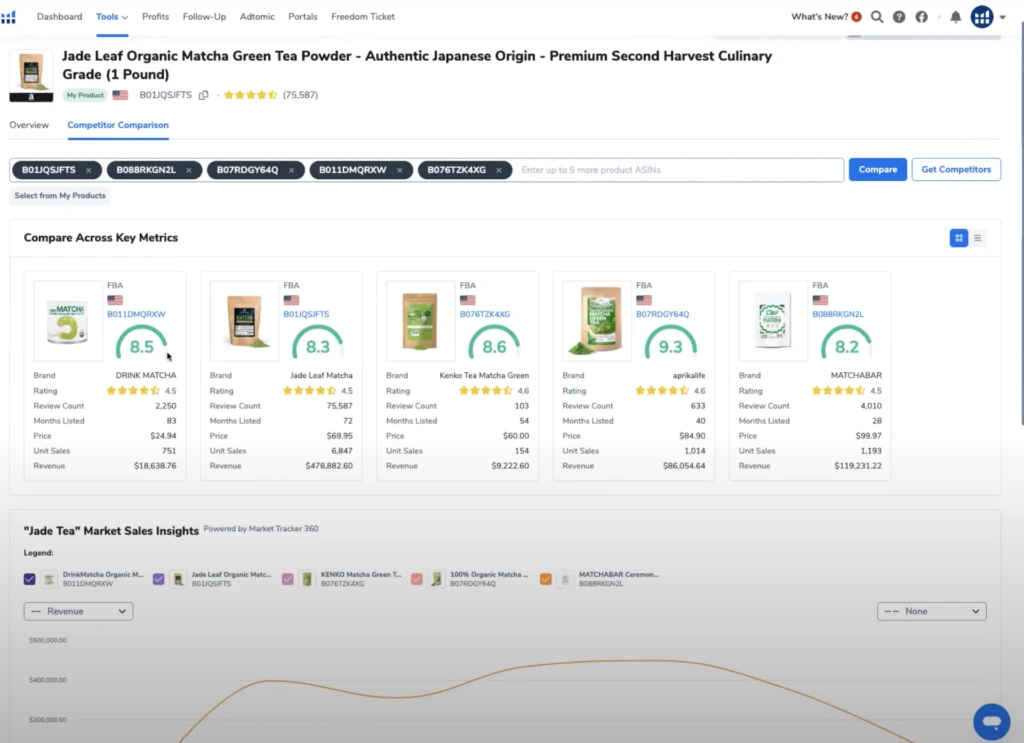Click the grid view icon near Compare Across Key Metrics
This screenshot has width=1024, height=743.
(x=958, y=238)
